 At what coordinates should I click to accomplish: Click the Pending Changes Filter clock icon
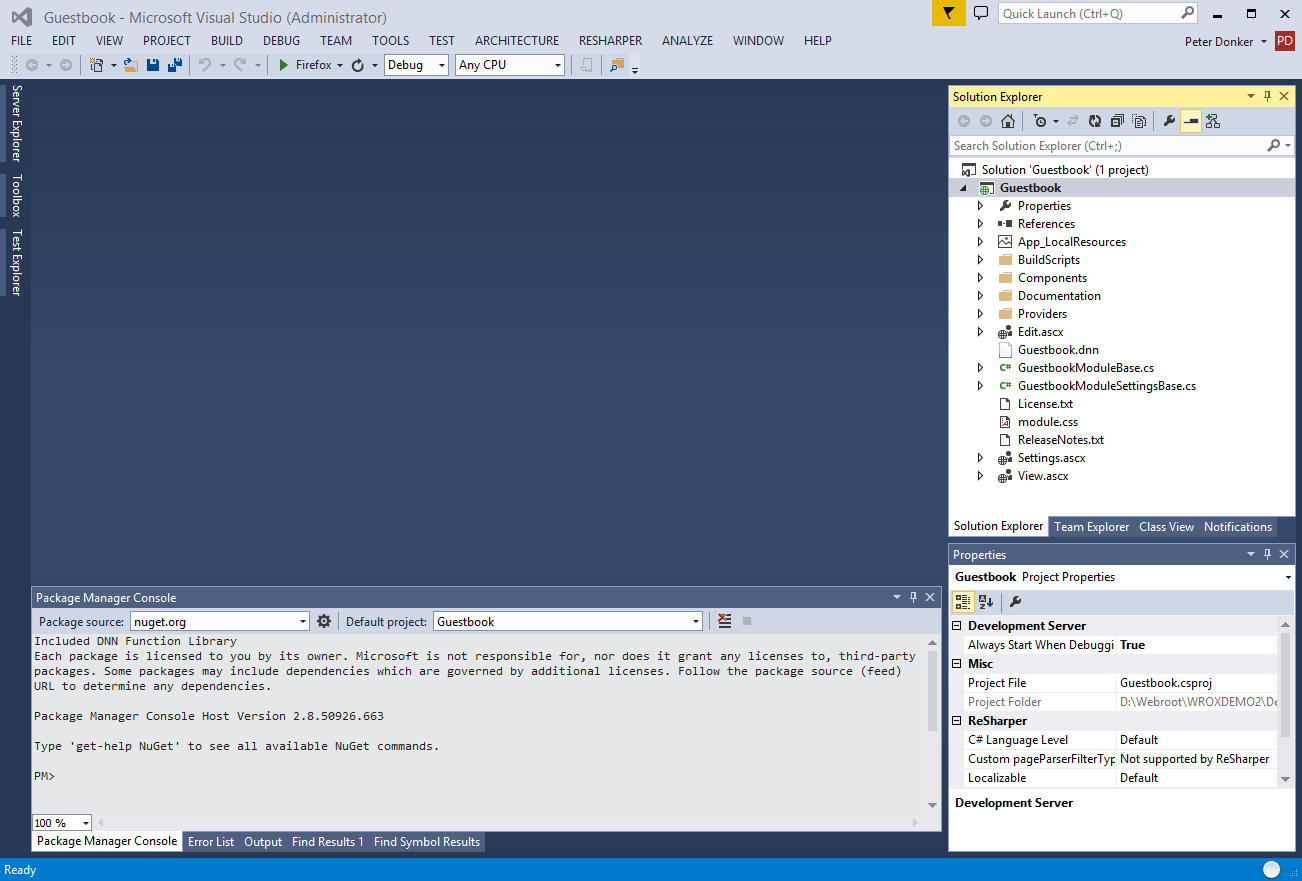1040,121
